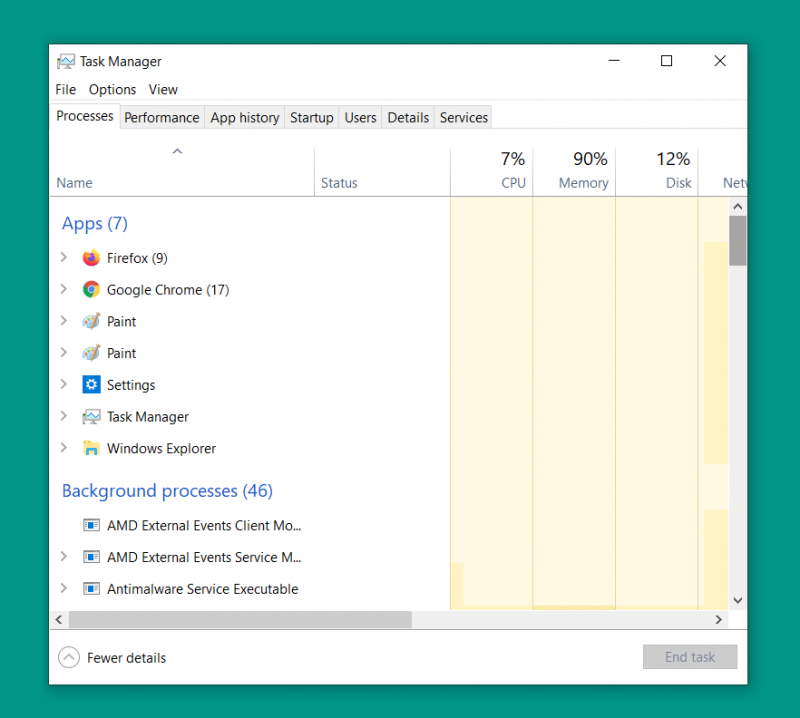The image size is (800, 718).
Task: Switch to the Users tab
Action: (360, 117)
